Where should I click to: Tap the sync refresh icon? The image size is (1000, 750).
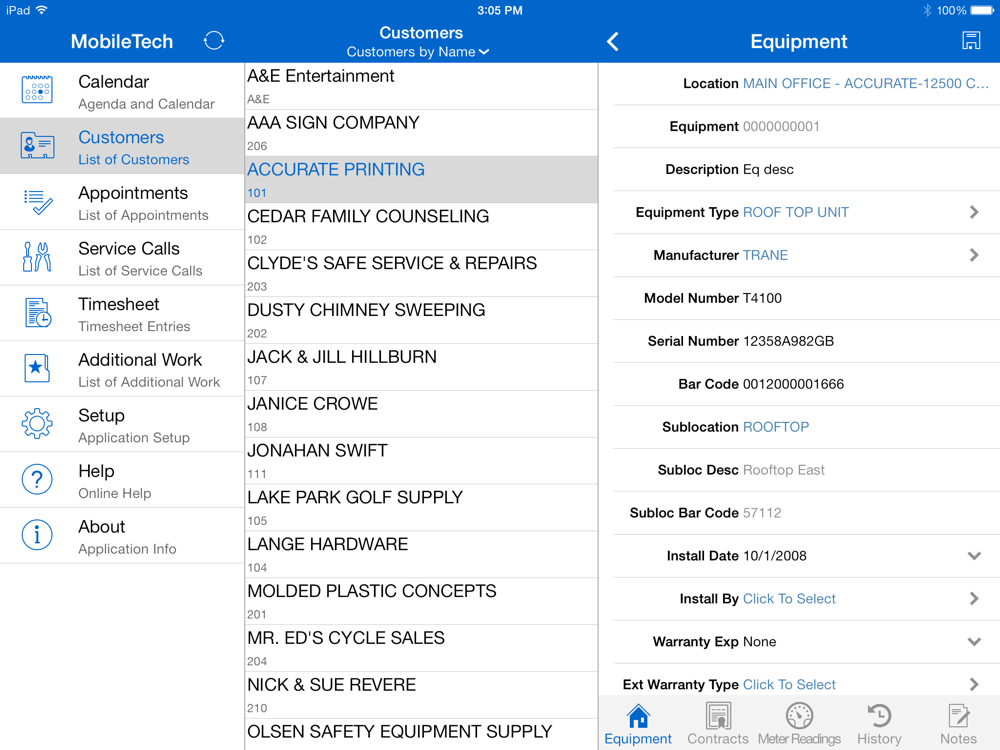214,41
